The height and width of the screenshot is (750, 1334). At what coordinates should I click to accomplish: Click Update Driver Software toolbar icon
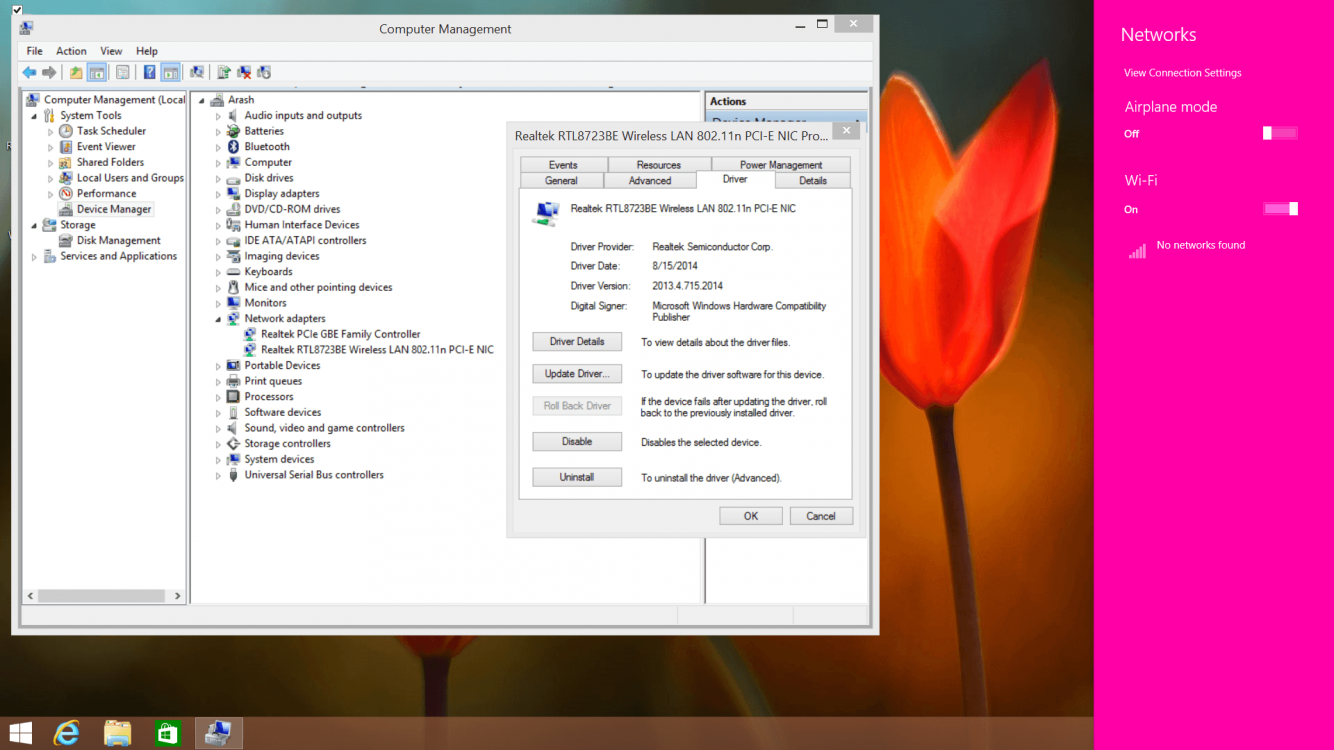(x=223, y=72)
